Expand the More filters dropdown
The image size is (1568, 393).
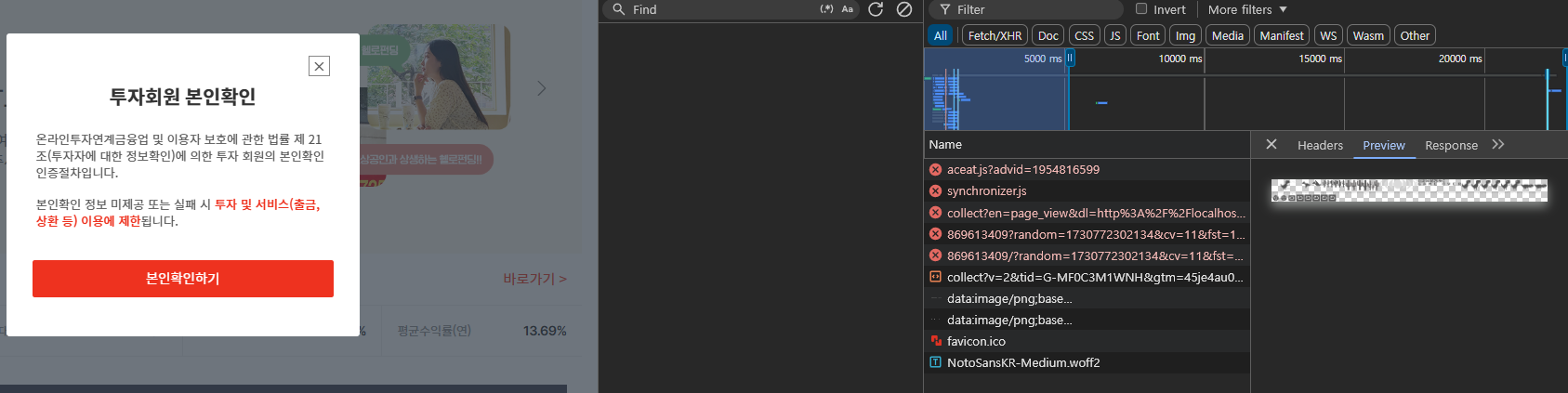click(1247, 9)
